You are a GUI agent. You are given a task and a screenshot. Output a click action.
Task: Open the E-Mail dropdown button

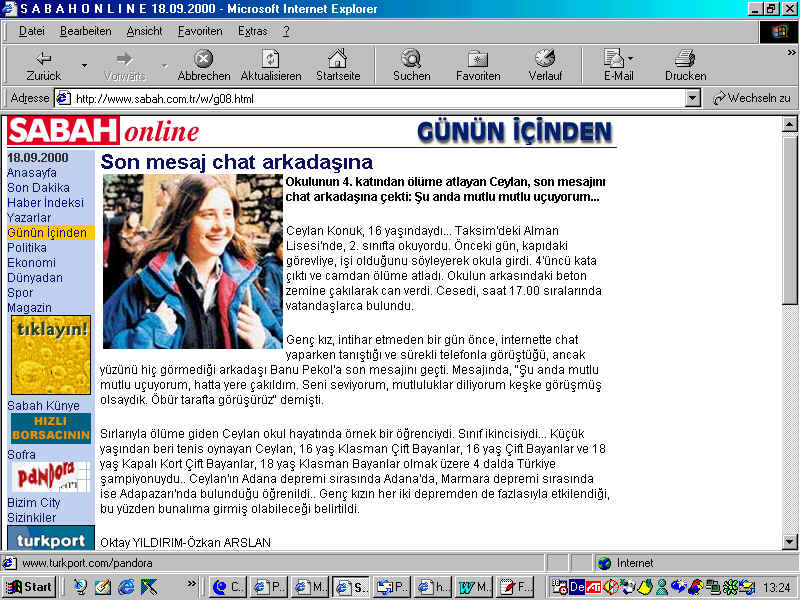[x=631, y=59]
